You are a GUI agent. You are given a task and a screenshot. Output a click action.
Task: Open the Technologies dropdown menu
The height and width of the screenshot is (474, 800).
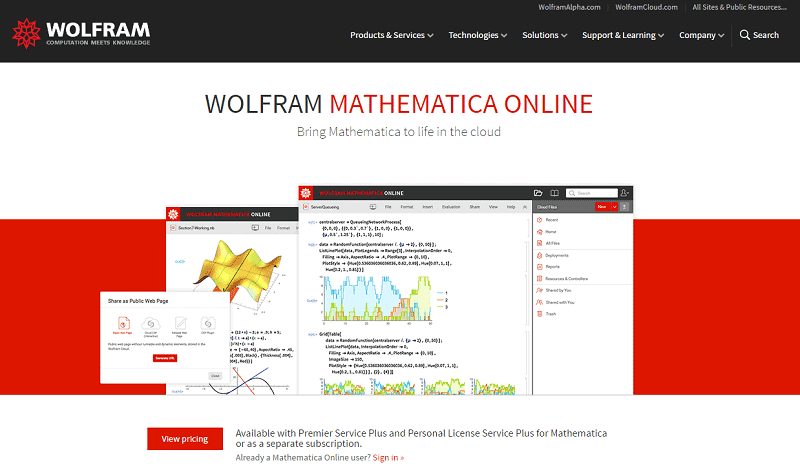click(x=478, y=35)
